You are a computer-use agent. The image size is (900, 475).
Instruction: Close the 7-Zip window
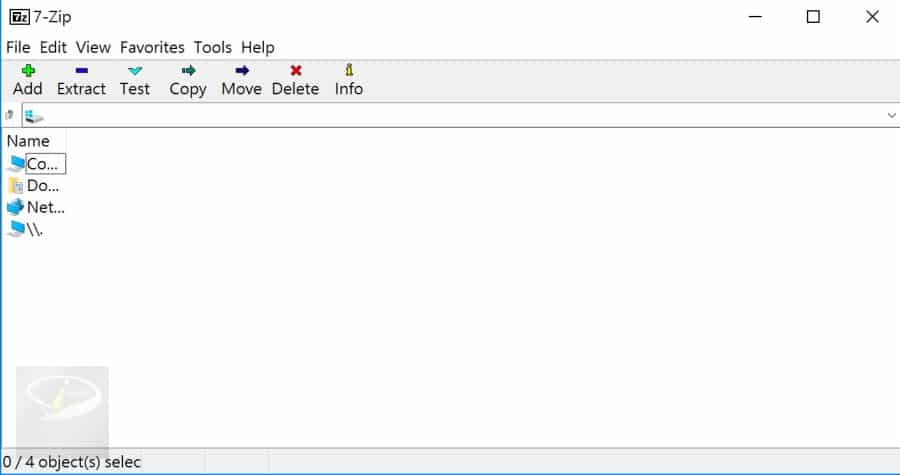pos(872,17)
